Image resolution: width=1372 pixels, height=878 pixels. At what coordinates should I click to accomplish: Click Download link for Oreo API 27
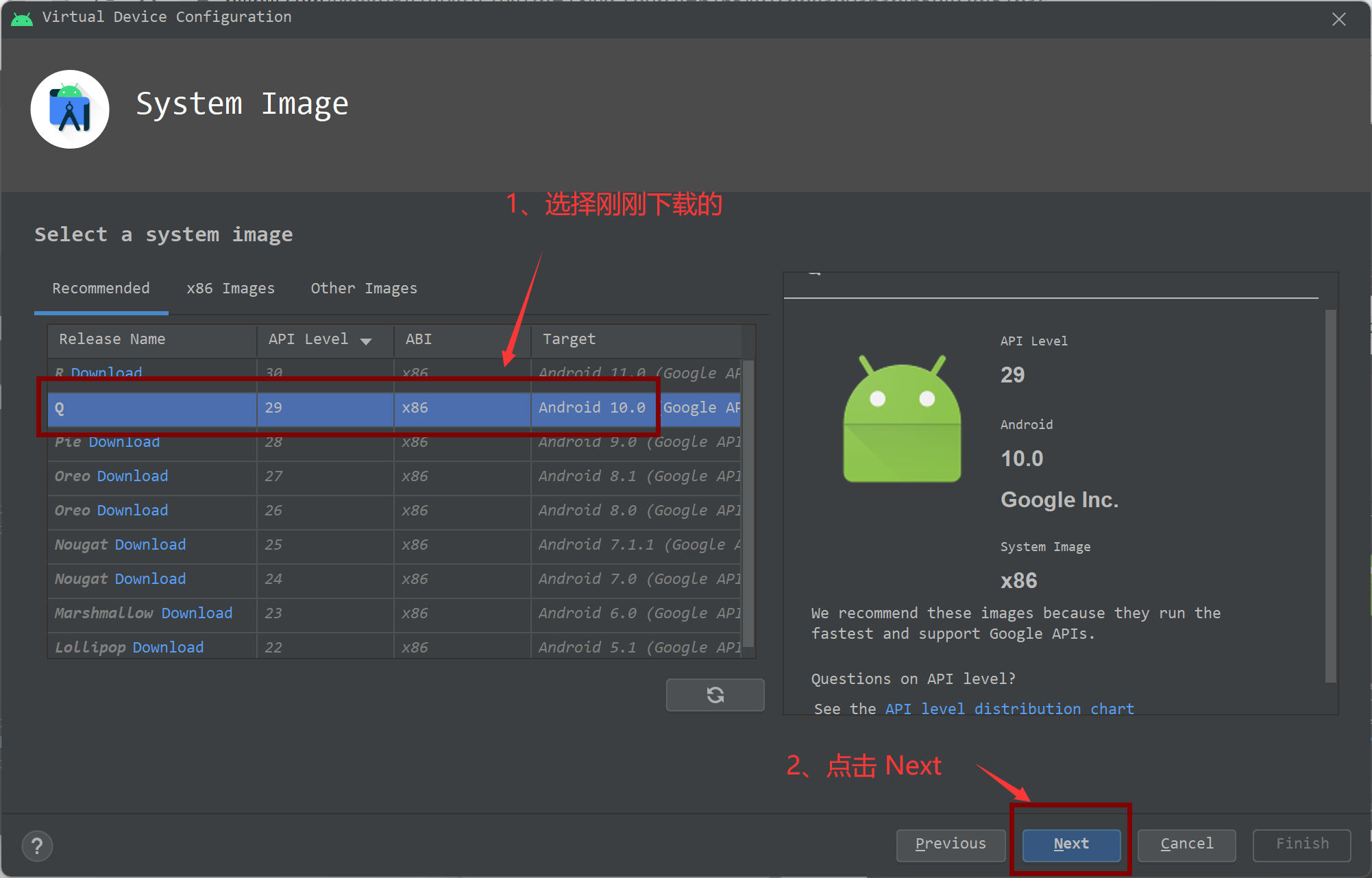(132, 476)
